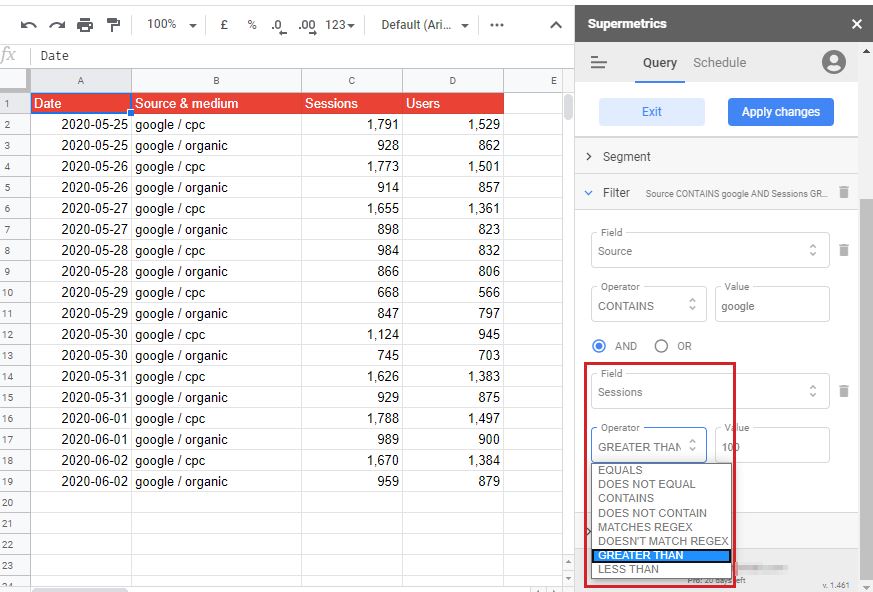Delete the Source filter with trash icon

(x=843, y=250)
